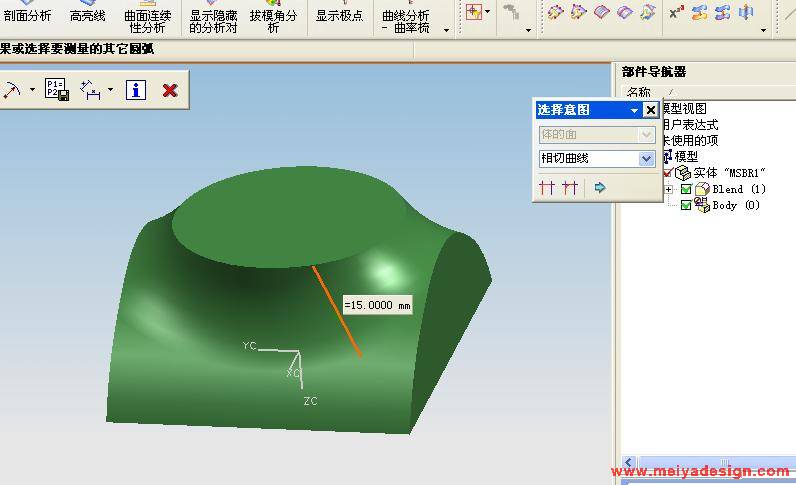This screenshot has width=796, height=485.
Task: Click the first yellow surface-with-poles icon
Action: pyautogui.click(x=555, y=12)
